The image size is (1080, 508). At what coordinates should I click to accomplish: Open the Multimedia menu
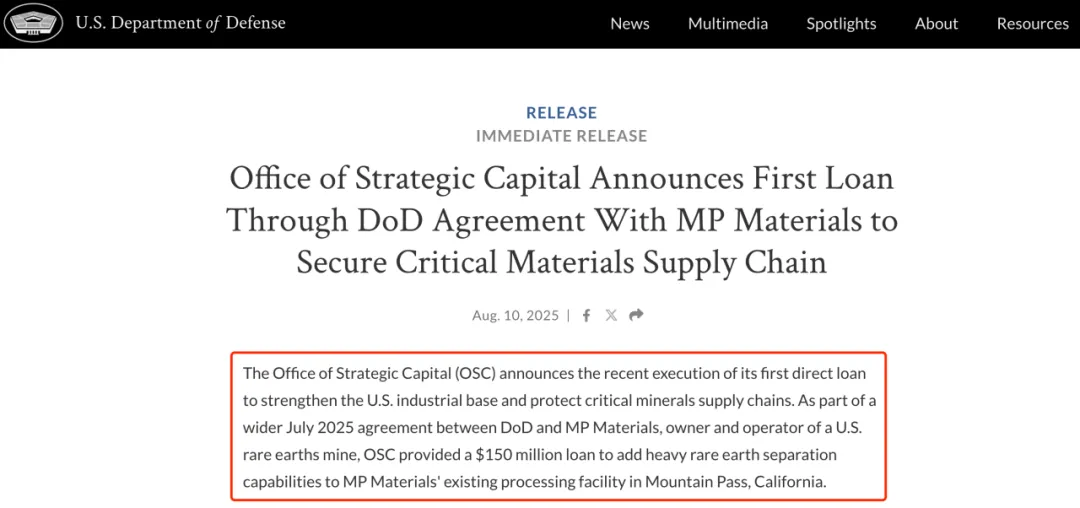(728, 24)
